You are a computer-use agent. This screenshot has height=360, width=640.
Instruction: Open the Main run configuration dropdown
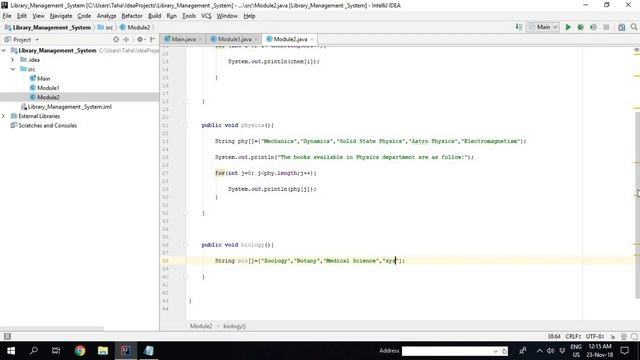(543, 27)
